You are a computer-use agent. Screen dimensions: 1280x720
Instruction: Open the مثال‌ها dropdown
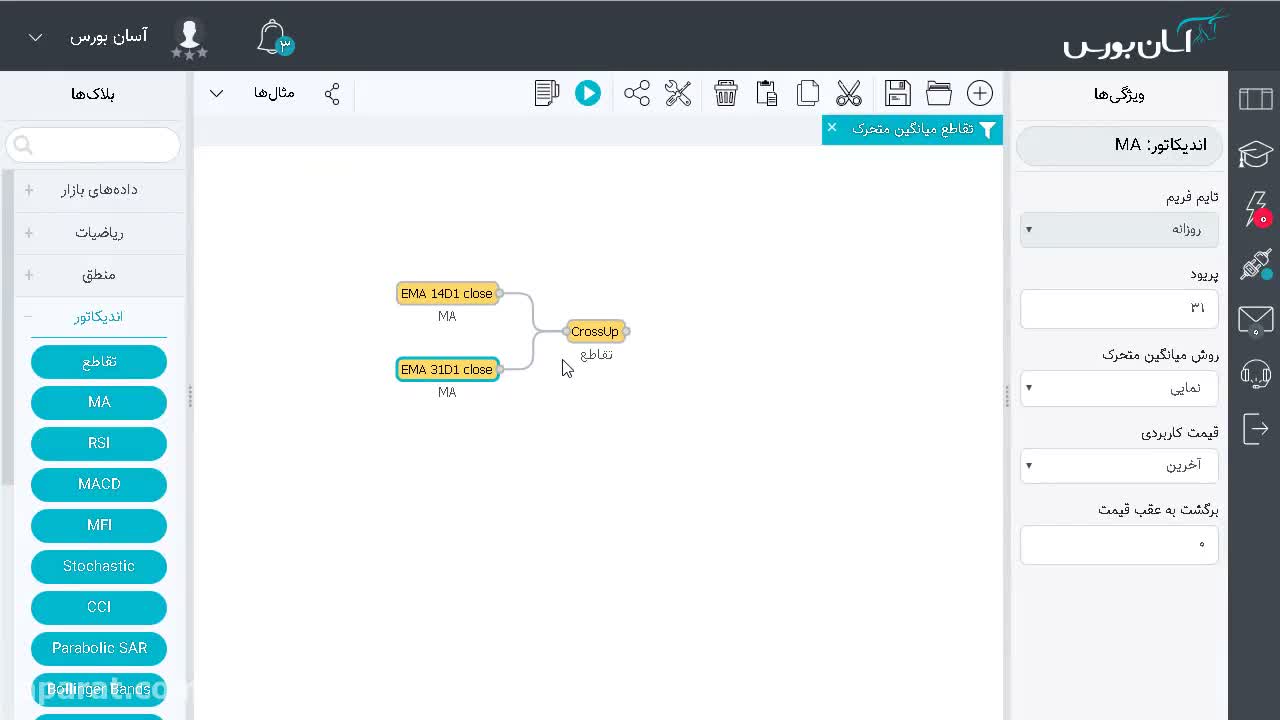click(256, 93)
